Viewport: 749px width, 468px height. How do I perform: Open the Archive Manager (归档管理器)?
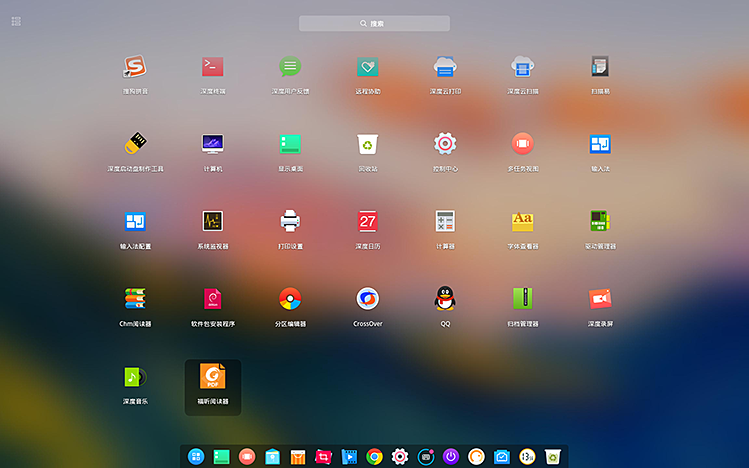point(522,298)
